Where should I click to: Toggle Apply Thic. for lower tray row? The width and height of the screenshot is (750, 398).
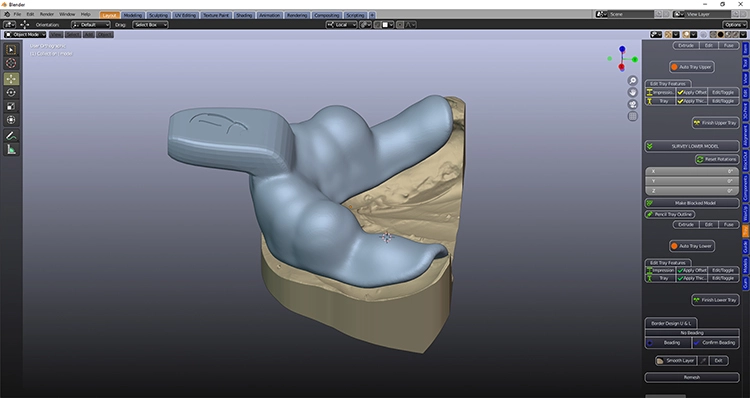[692, 278]
